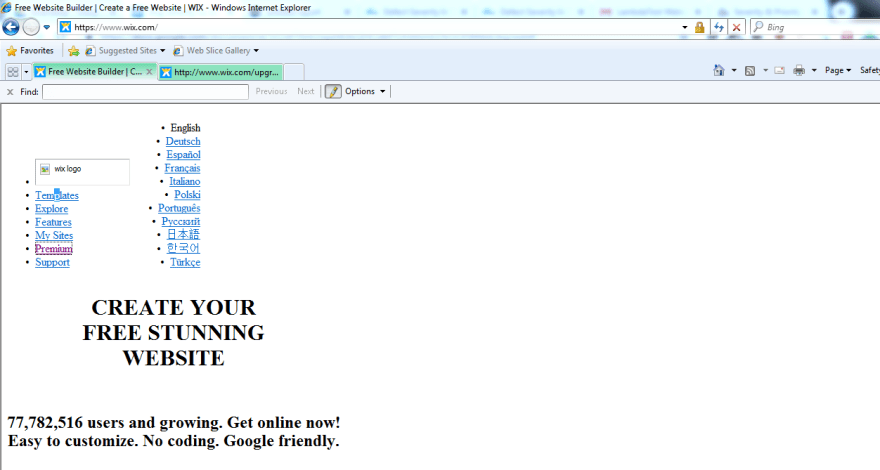Select the English language entry

point(185,128)
